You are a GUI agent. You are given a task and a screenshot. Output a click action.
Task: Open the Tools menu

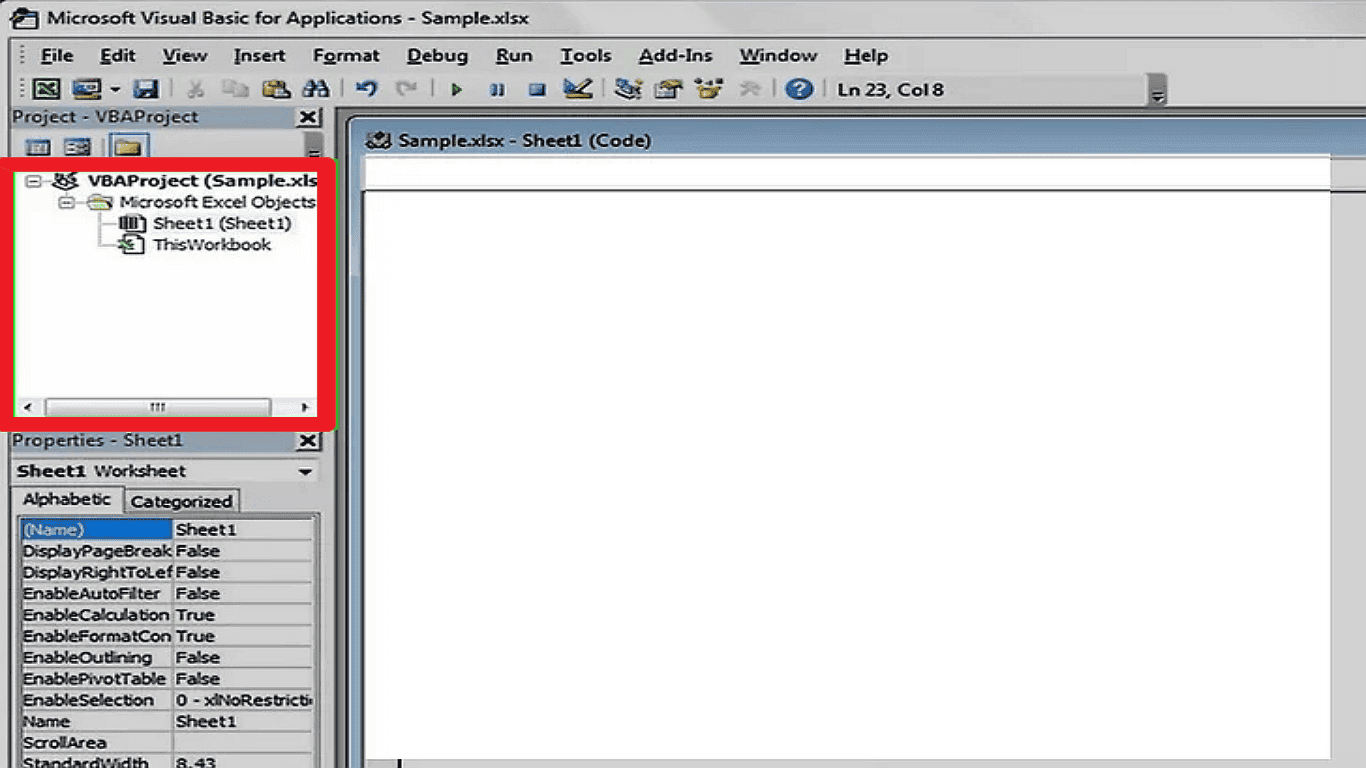585,56
